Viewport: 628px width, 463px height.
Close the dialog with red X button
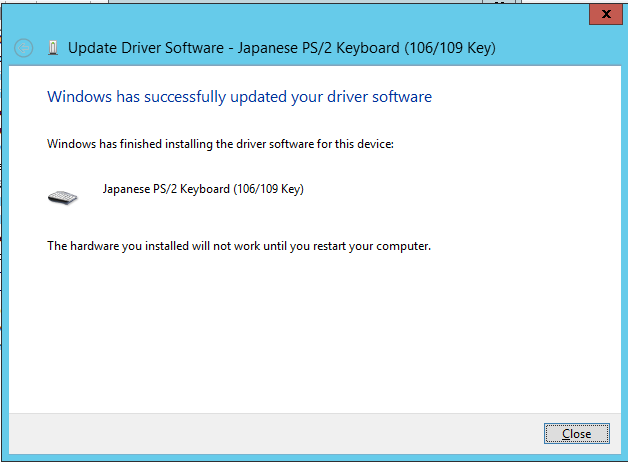point(606,14)
